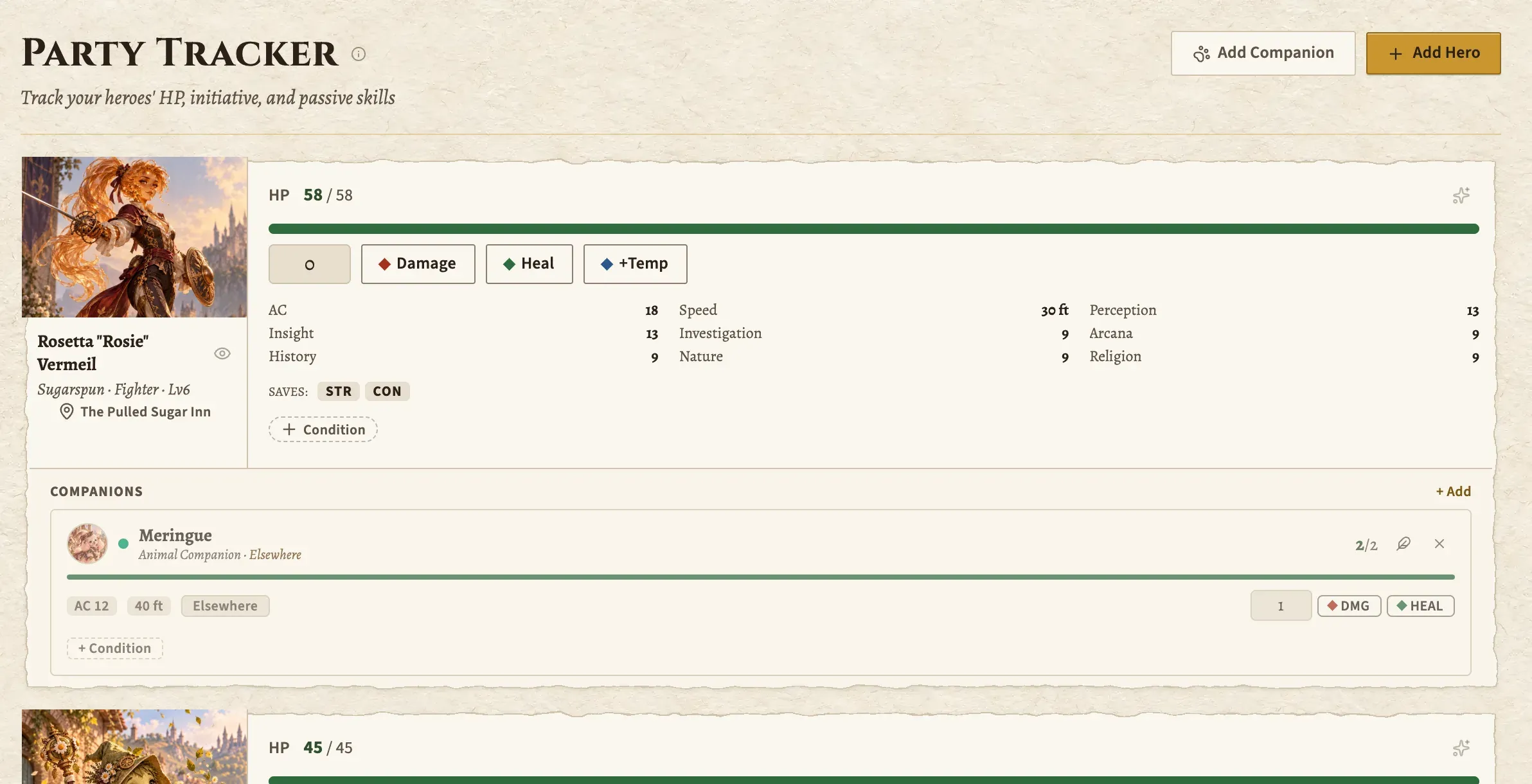This screenshot has width=1532, height=784.
Task: Toggle the STR saving throw tag
Action: 338,391
